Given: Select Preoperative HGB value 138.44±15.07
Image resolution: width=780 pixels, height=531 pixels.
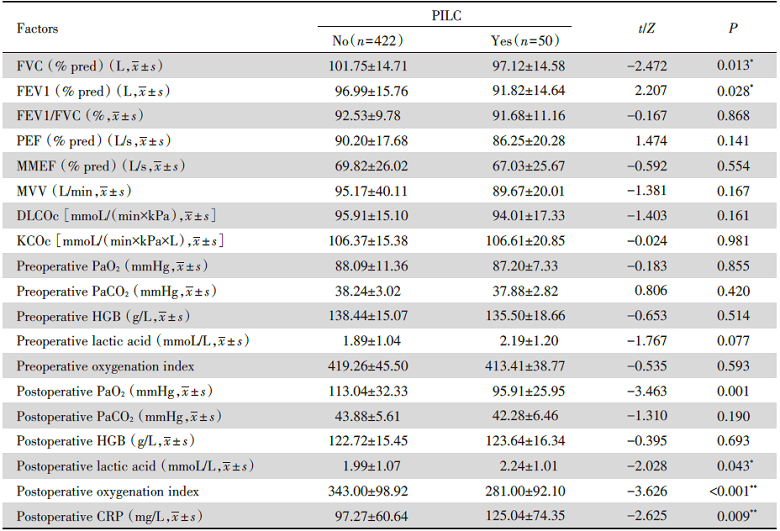Looking at the screenshot, I should point(367,315).
